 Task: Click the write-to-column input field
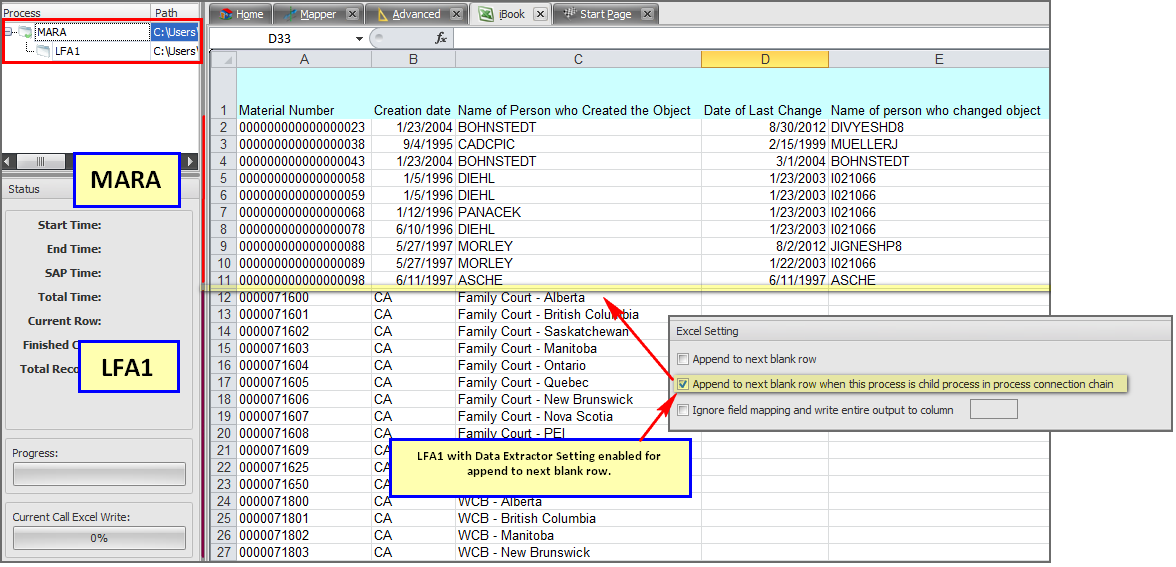pos(993,409)
